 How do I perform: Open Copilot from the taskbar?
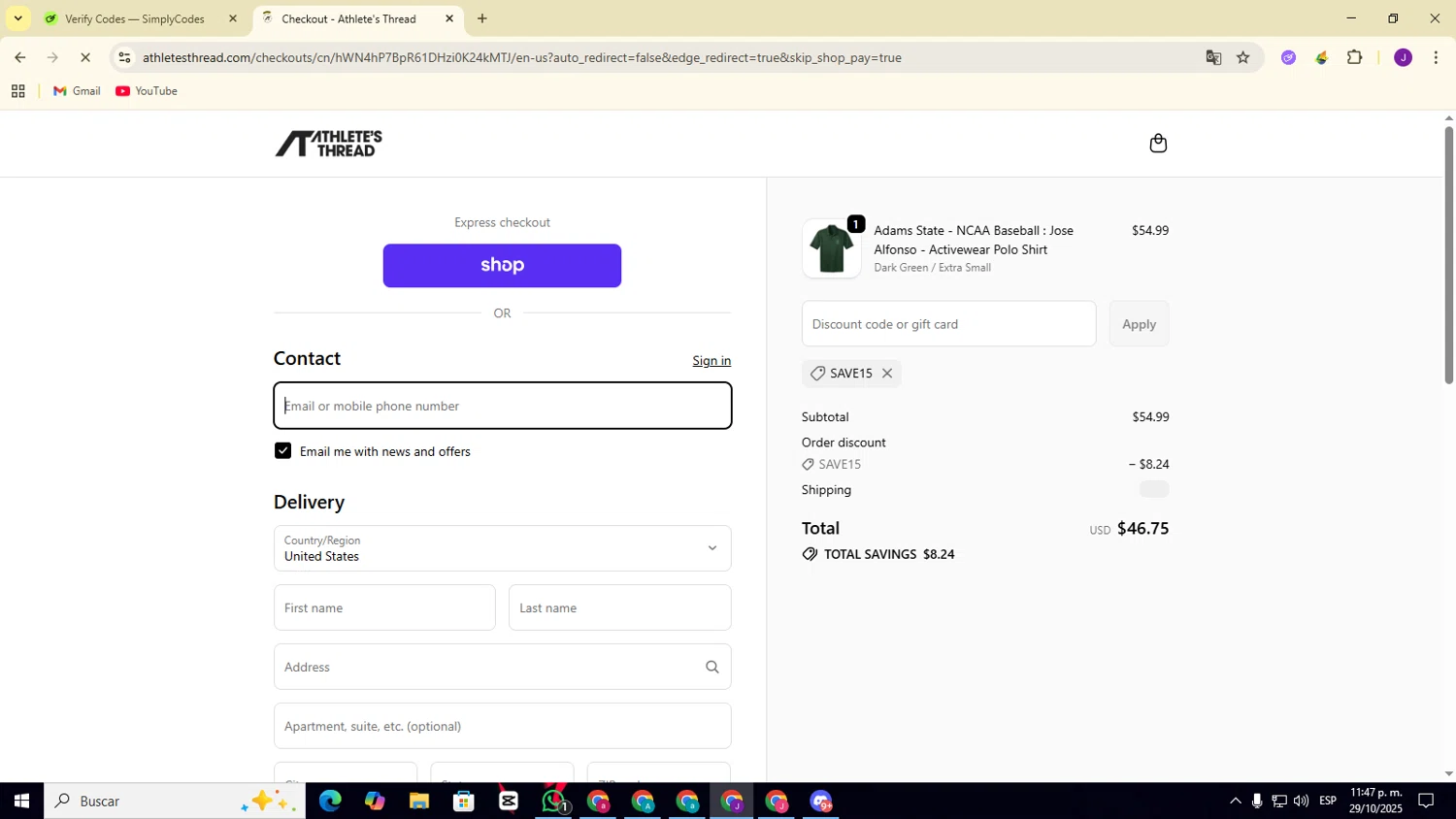point(375,802)
